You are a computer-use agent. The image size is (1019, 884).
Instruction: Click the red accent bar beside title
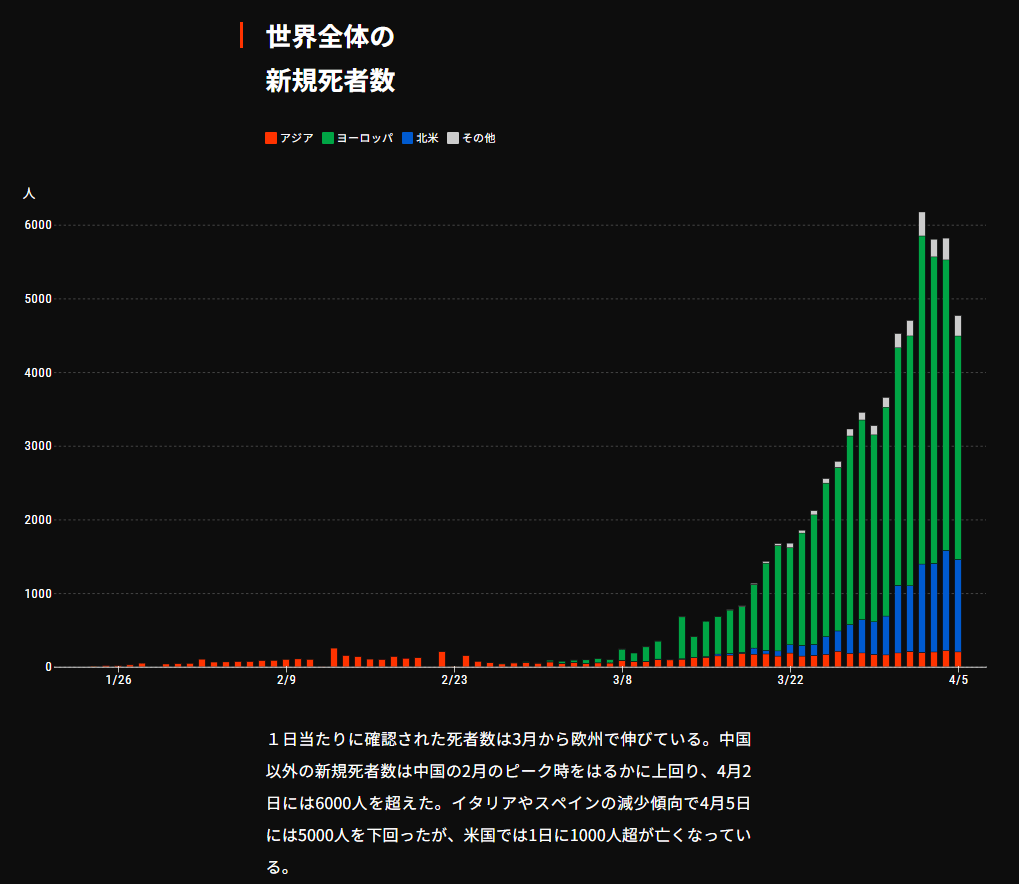point(241,35)
